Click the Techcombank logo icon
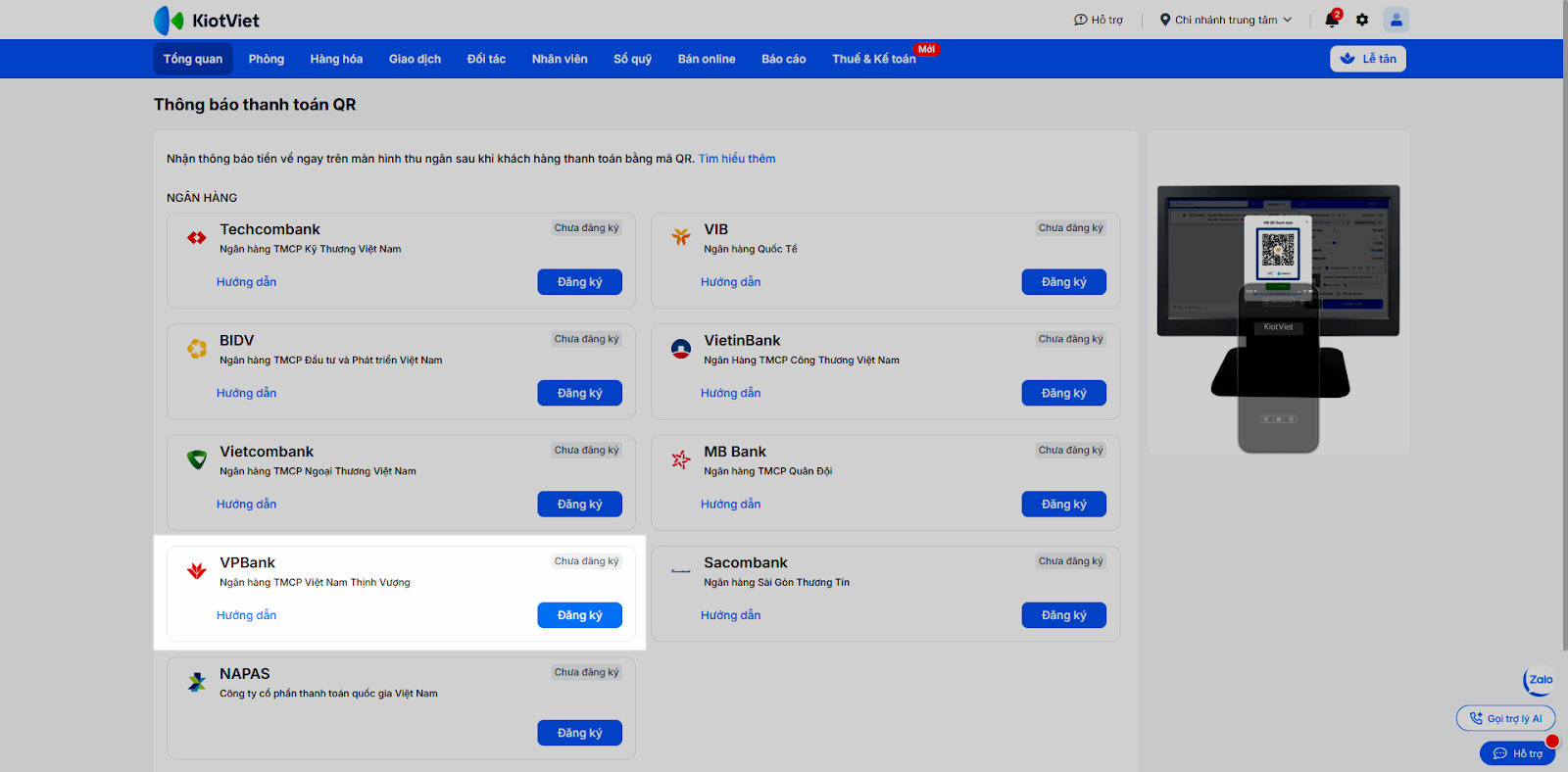The width and height of the screenshot is (1568, 772). pyautogui.click(x=197, y=237)
